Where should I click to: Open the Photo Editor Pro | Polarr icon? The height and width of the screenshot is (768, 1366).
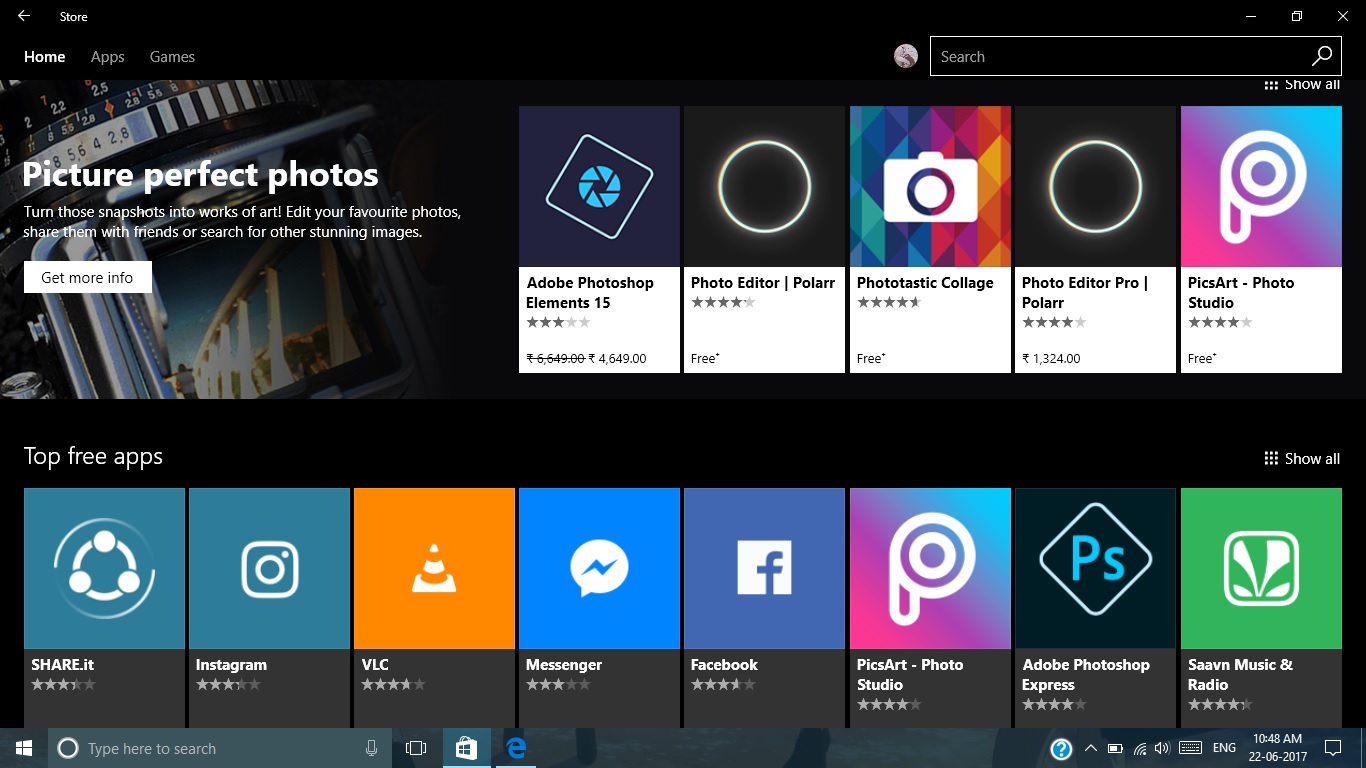click(x=1095, y=186)
